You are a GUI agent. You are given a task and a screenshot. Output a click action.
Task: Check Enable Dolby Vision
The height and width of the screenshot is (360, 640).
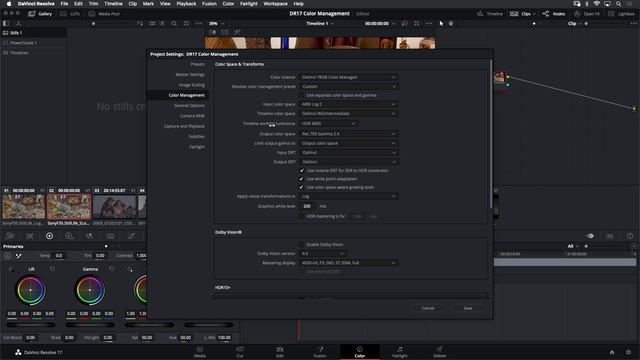pos(302,244)
